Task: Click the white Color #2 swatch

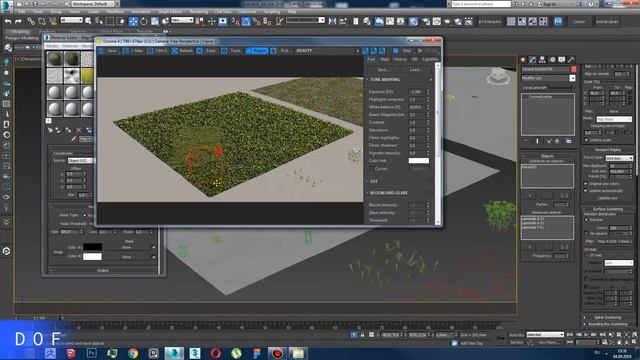Action: coord(92,256)
